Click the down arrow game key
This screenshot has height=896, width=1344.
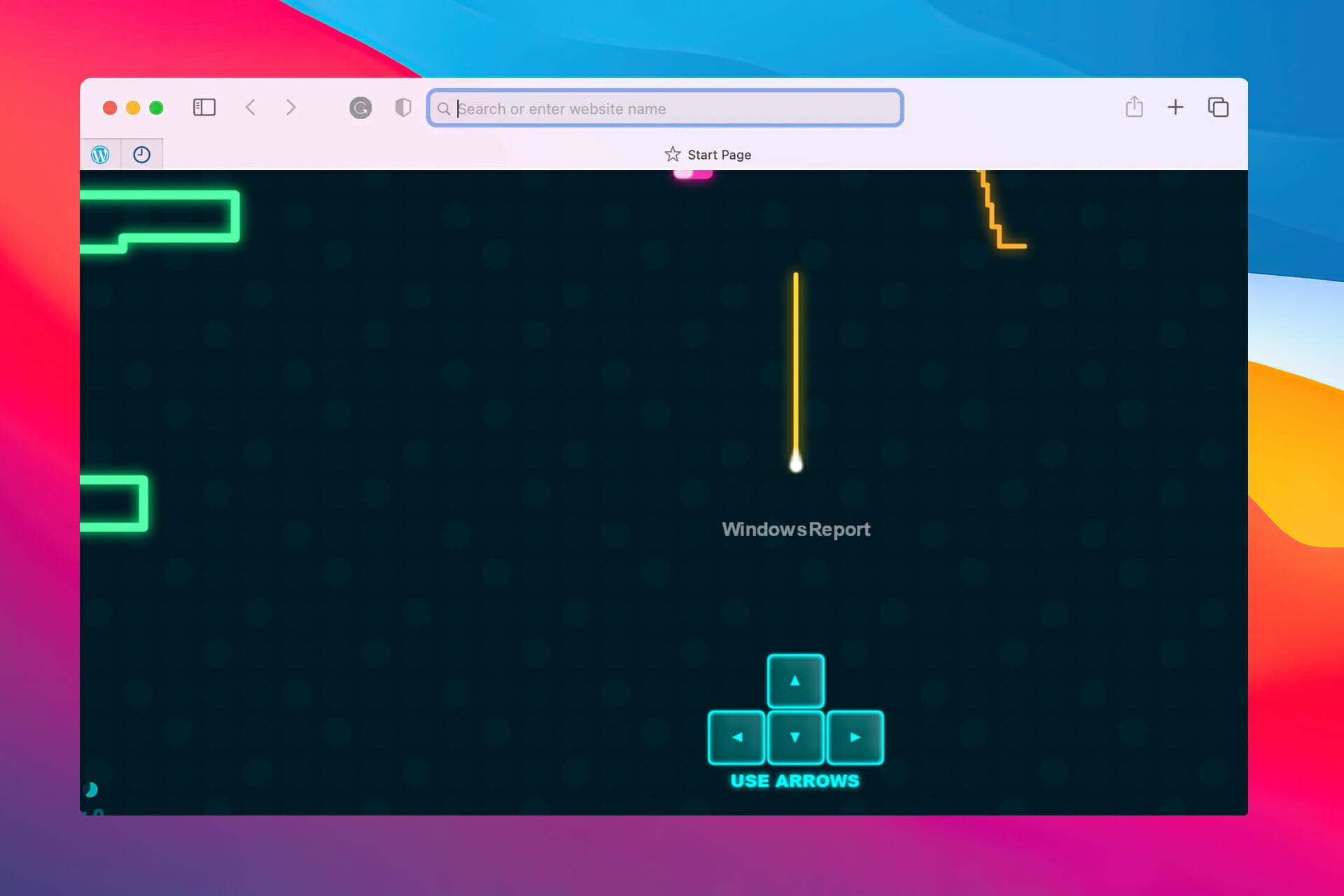tap(796, 737)
